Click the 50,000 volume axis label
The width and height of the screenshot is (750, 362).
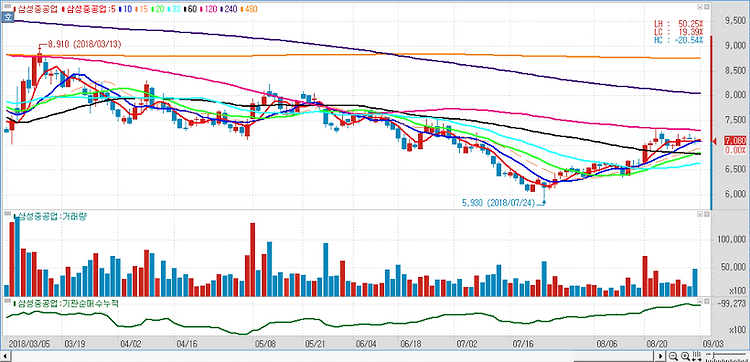click(733, 267)
